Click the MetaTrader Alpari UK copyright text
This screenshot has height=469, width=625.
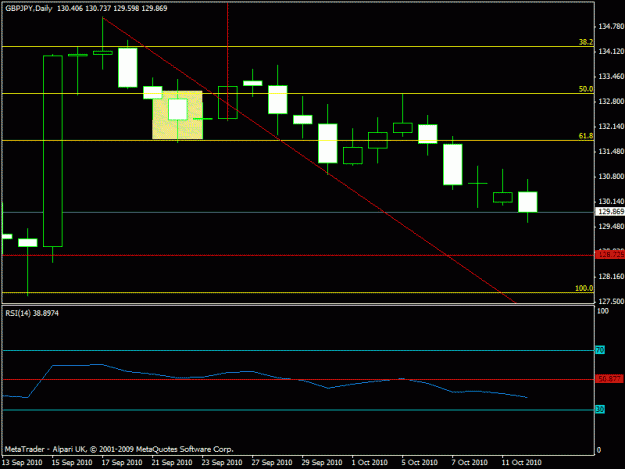pyautogui.click(x=119, y=449)
